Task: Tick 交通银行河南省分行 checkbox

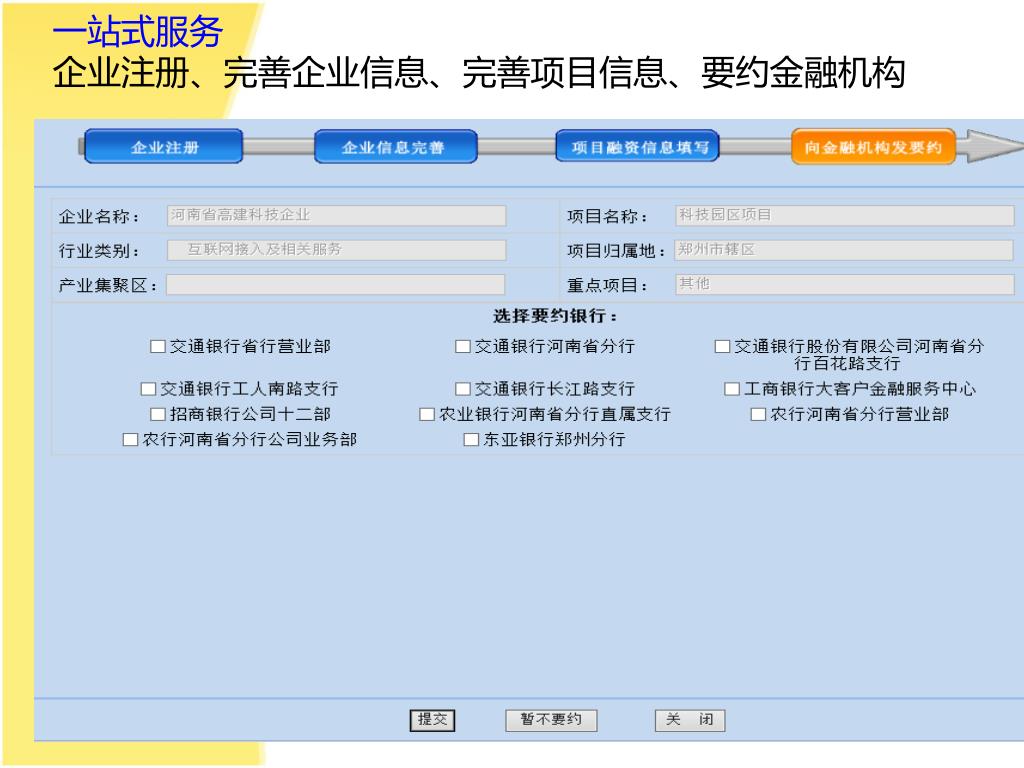Action: click(x=462, y=347)
